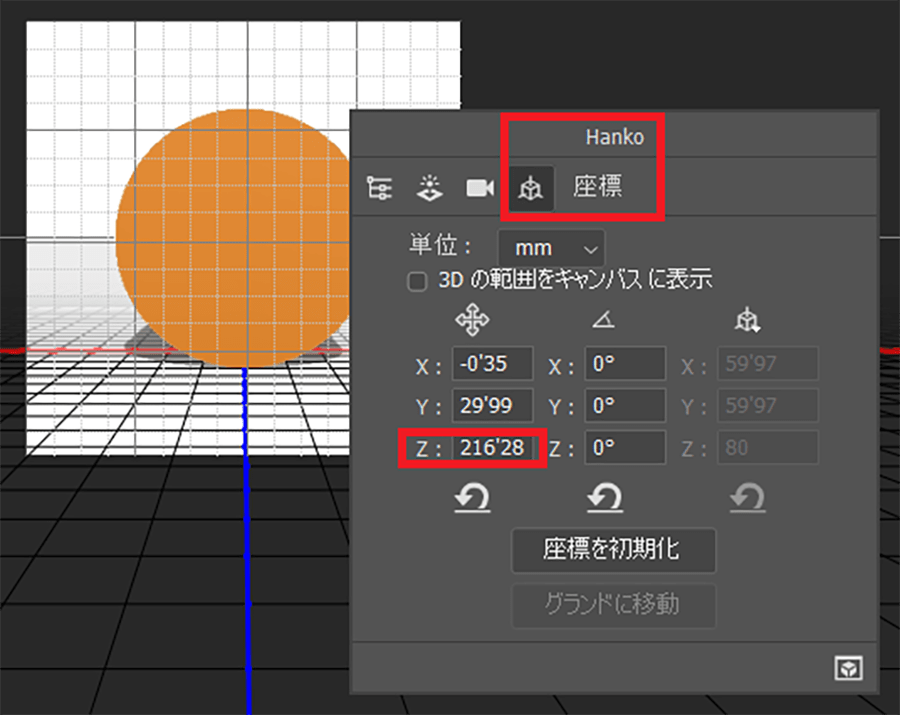900x715 pixels.
Task: Reset rotation with the middle undo arrow
Action: (x=605, y=498)
